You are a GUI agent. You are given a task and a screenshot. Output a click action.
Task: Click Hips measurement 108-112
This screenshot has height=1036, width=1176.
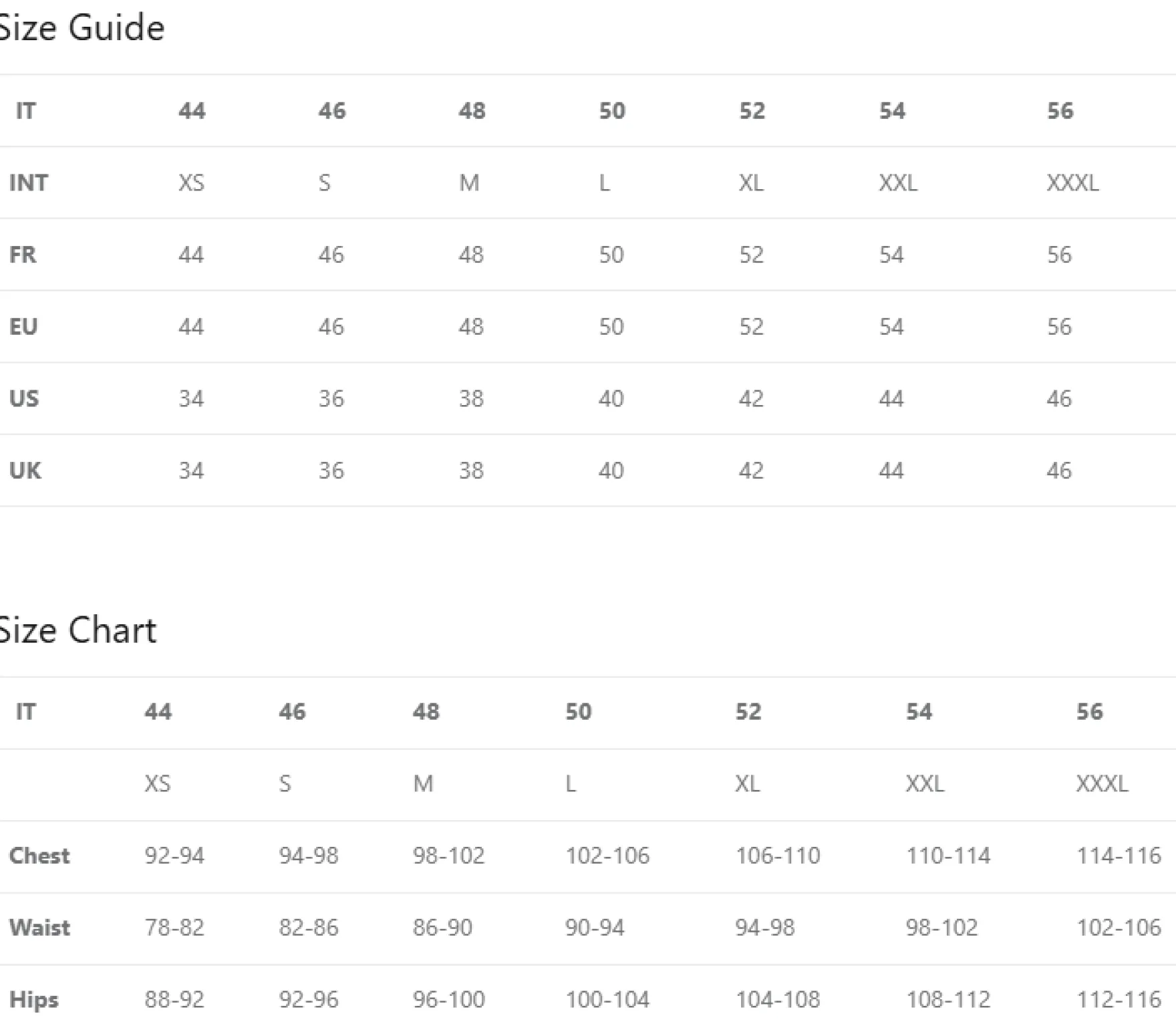coord(948,1000)
